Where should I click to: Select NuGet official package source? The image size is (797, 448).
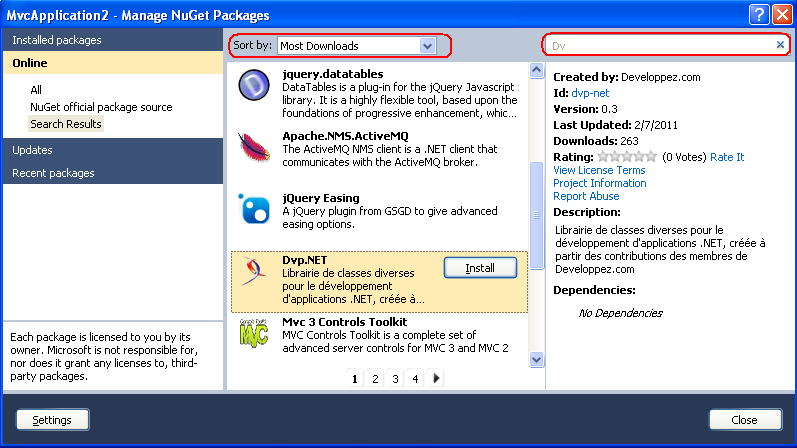click(101, 107)
